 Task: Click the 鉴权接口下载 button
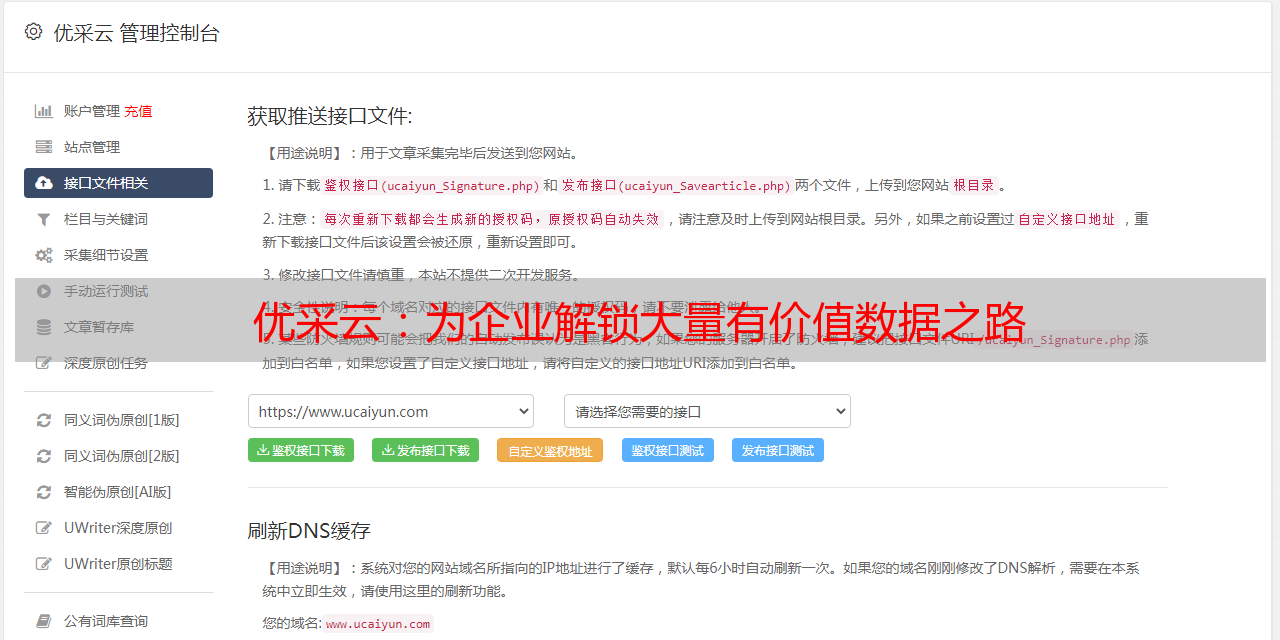click(x=301, y=450)
